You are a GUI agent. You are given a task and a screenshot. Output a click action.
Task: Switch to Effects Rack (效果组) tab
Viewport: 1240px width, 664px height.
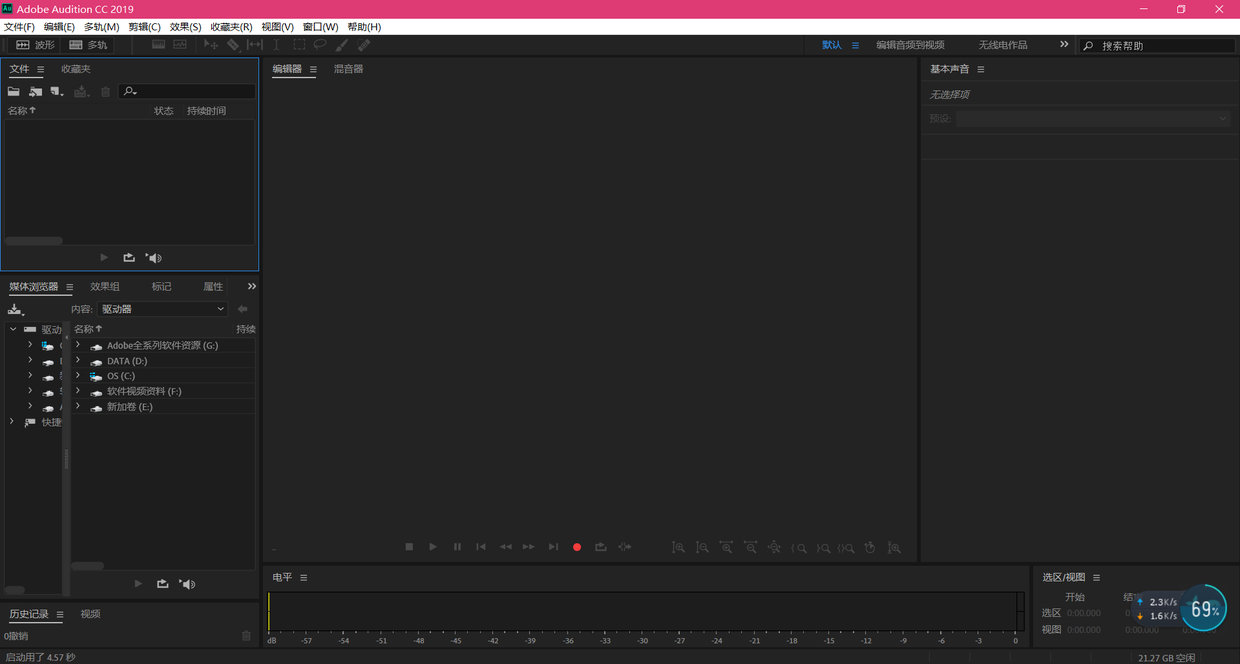[x=105, y=286]
